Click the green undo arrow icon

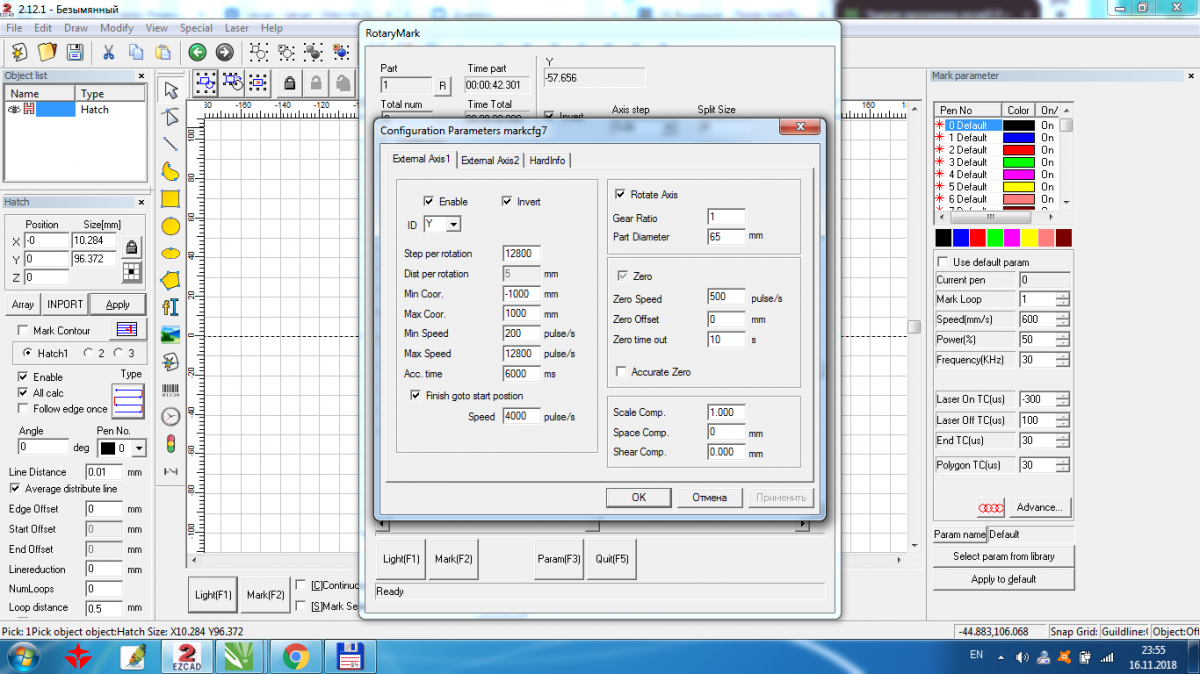coord(197,52)
